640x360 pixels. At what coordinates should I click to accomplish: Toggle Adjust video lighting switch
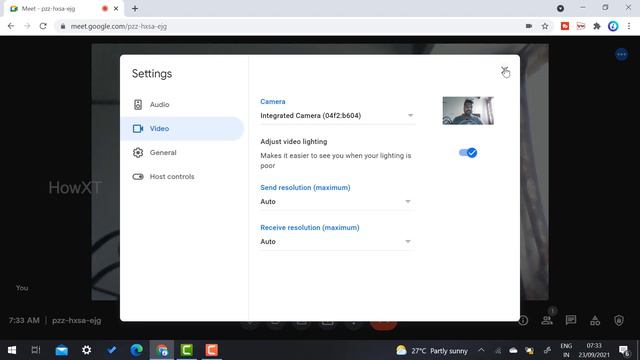tap(468, 153)
